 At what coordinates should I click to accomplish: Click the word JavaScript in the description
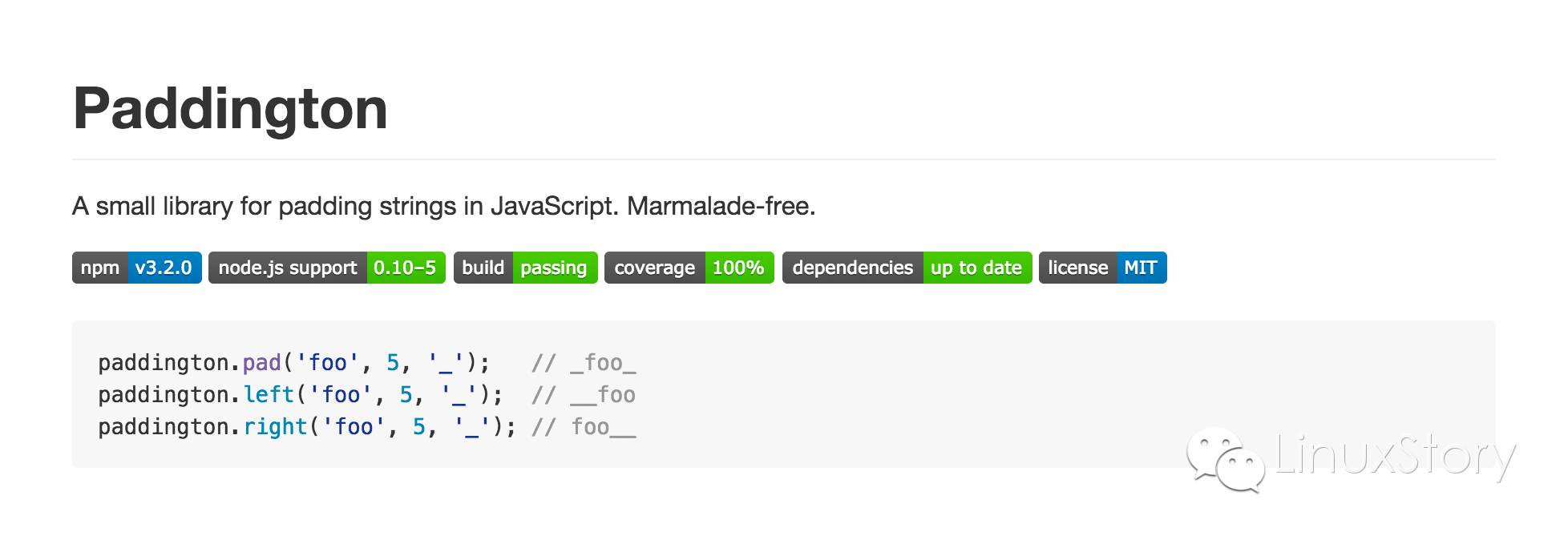554,207
